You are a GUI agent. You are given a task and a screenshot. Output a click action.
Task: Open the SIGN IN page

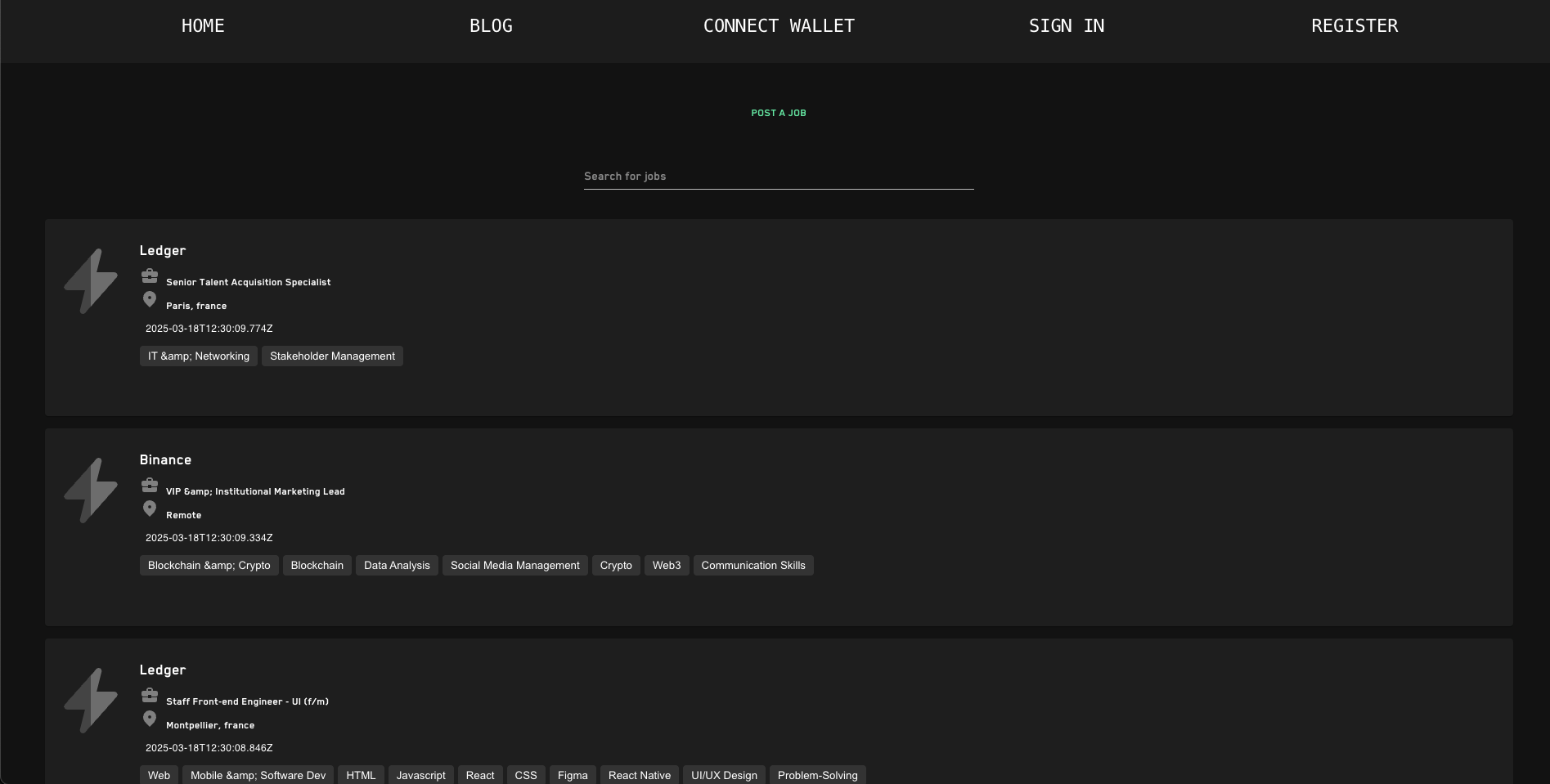coord(1067,26)
